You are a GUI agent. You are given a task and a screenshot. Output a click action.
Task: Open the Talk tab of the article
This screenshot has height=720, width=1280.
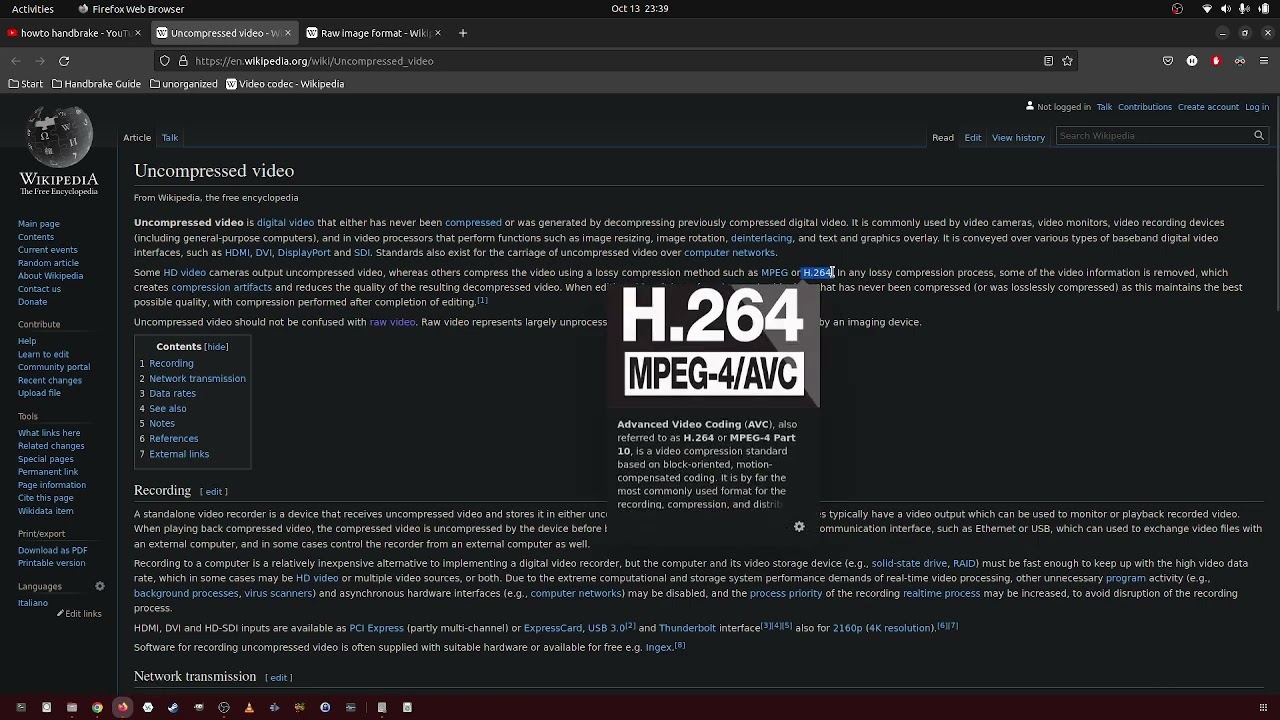pyautogui.click(x=170, y=138)
